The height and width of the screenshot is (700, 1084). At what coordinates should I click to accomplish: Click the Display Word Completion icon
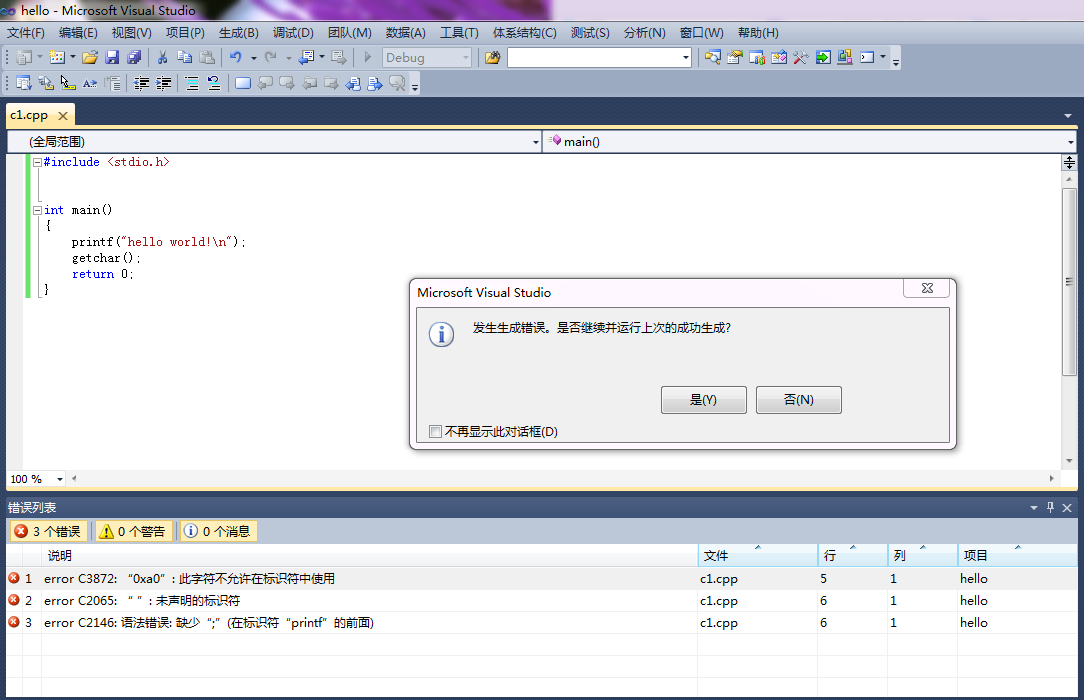point(90,84)
